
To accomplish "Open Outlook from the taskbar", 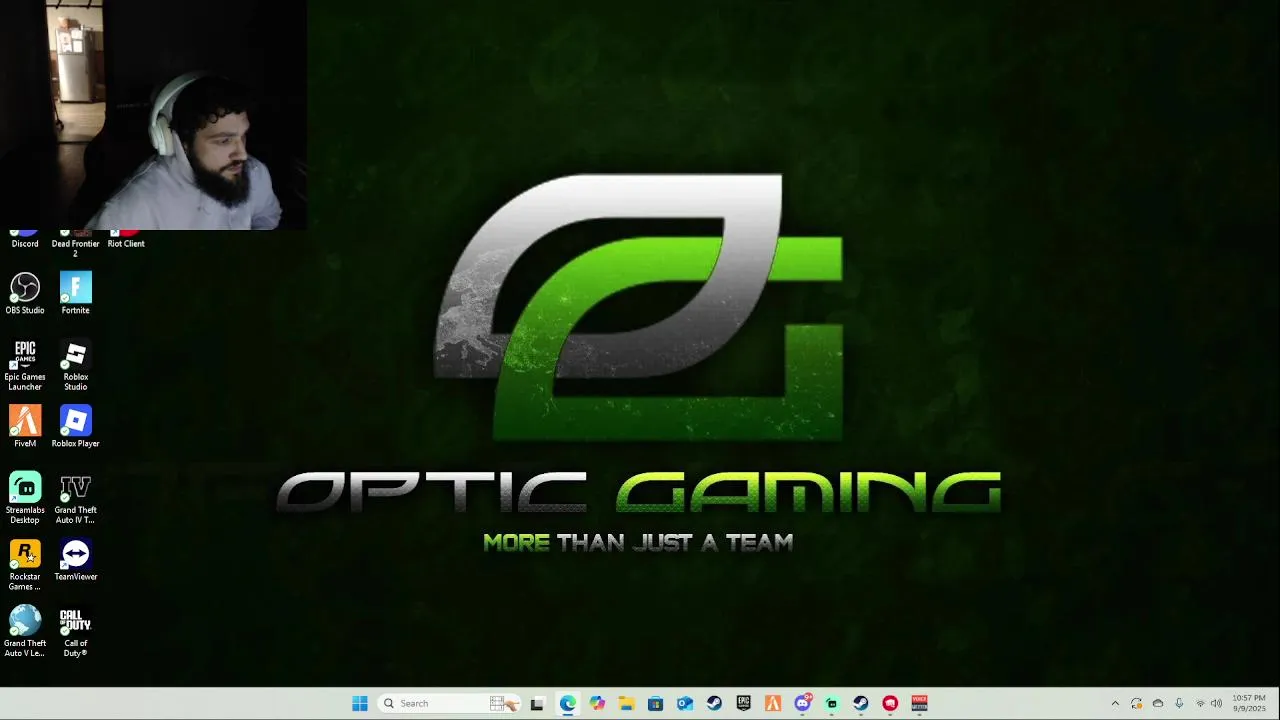I will [685, 703].
